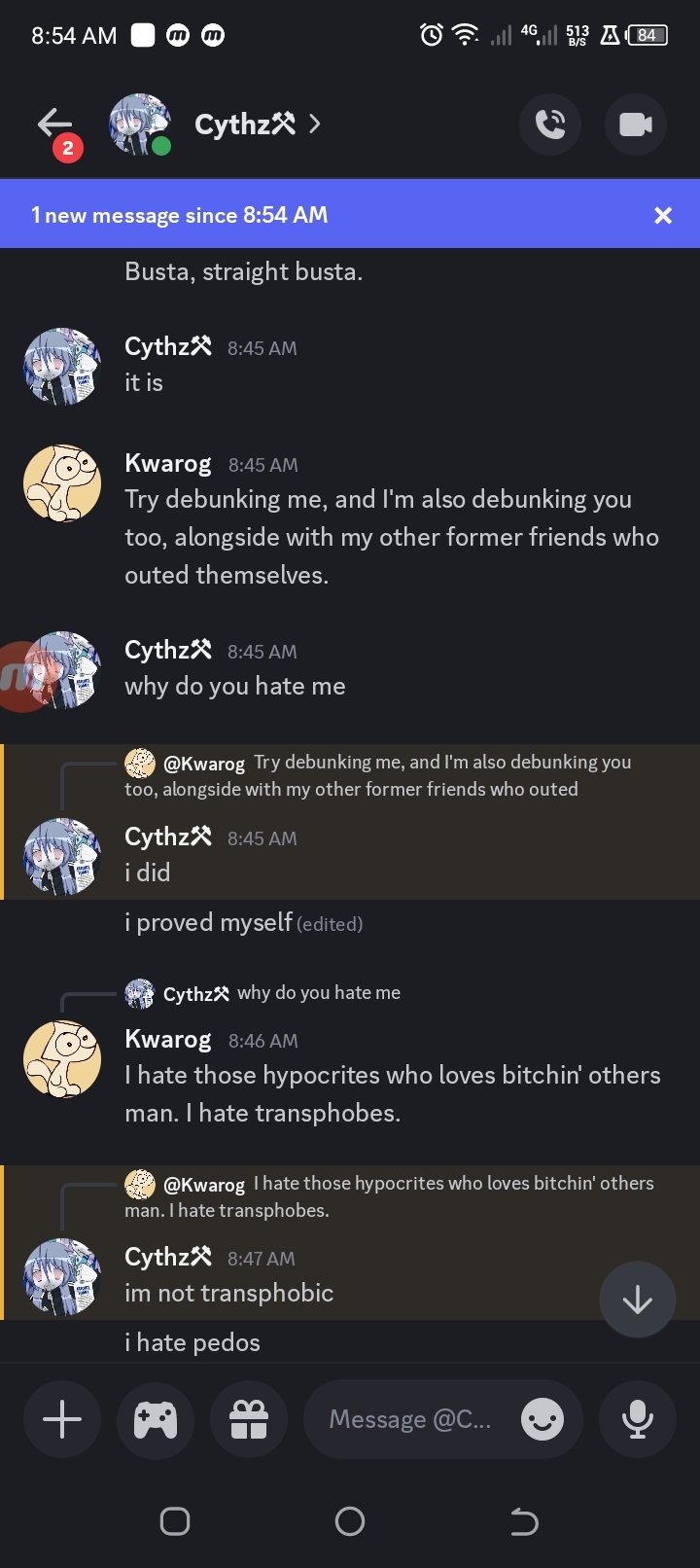The height and width of the screenshot is (1568, 700).
Task: Dismiss the new message banner
Action: (663, 215)
